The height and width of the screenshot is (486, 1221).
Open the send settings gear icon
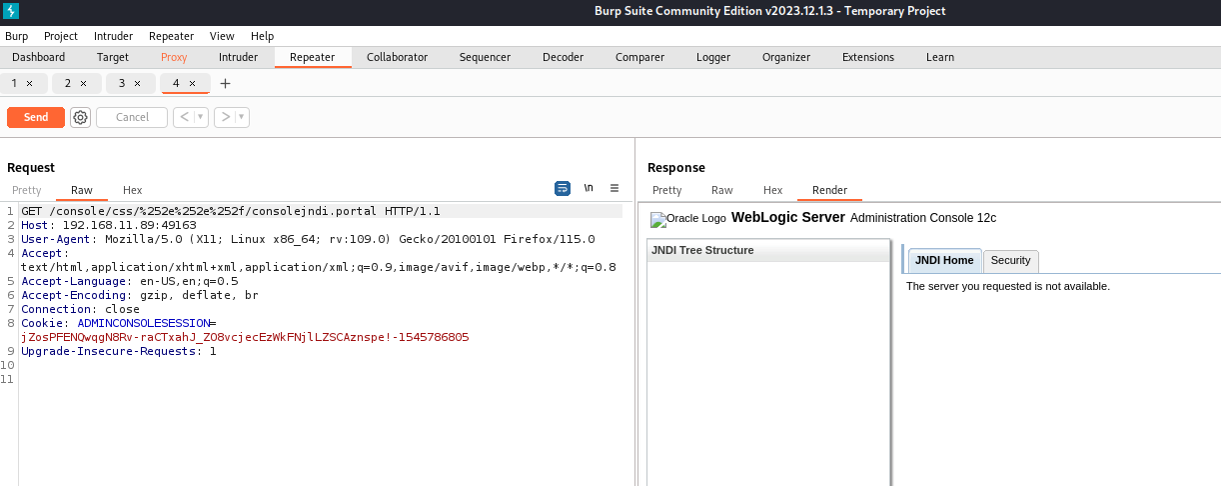pos(80,117)
